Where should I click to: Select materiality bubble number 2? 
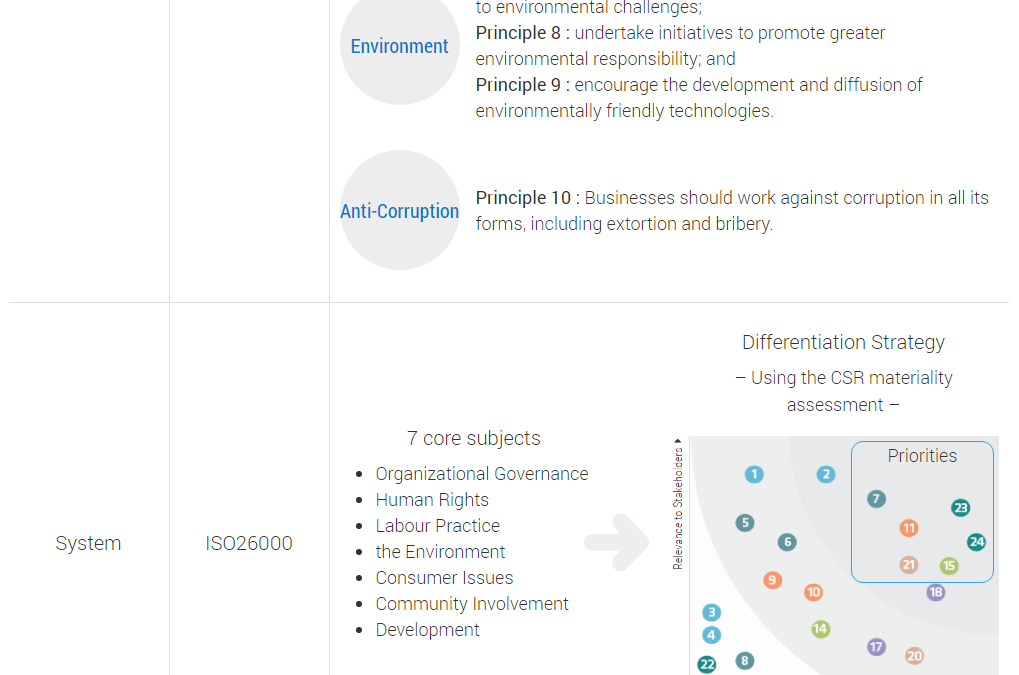[826, 474]
